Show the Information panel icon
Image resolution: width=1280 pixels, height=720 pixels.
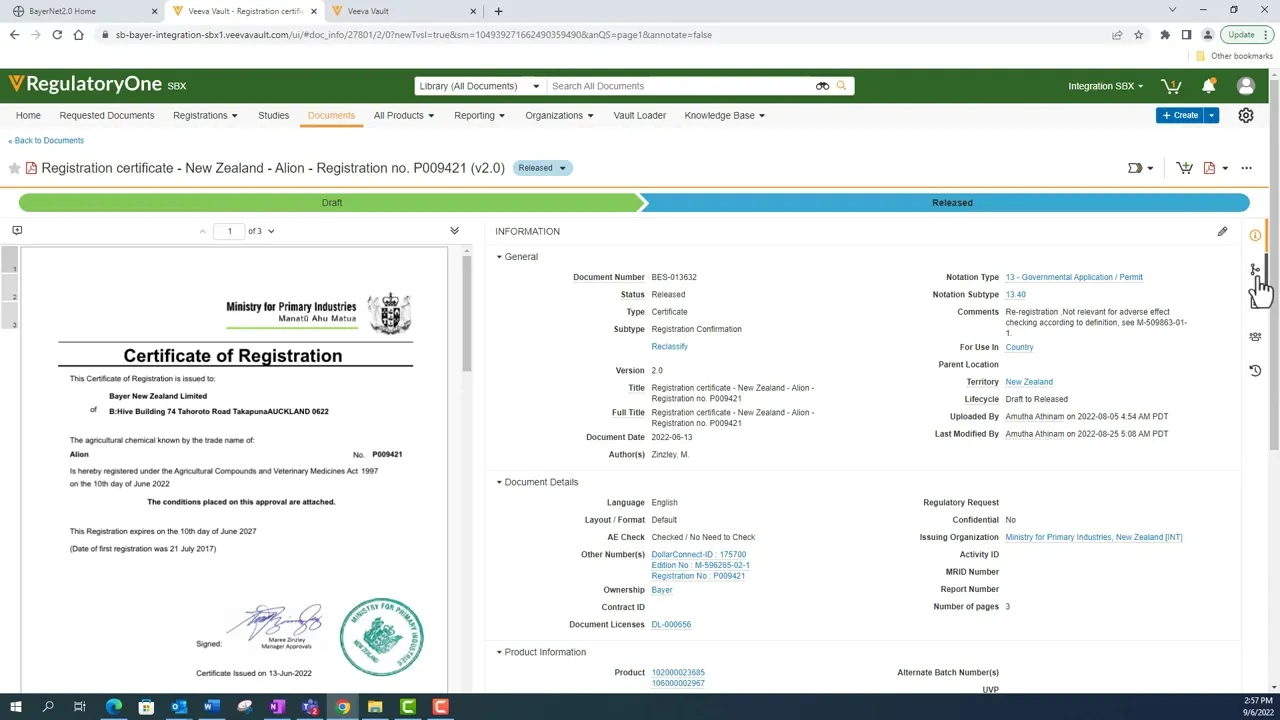(1255, 235)
